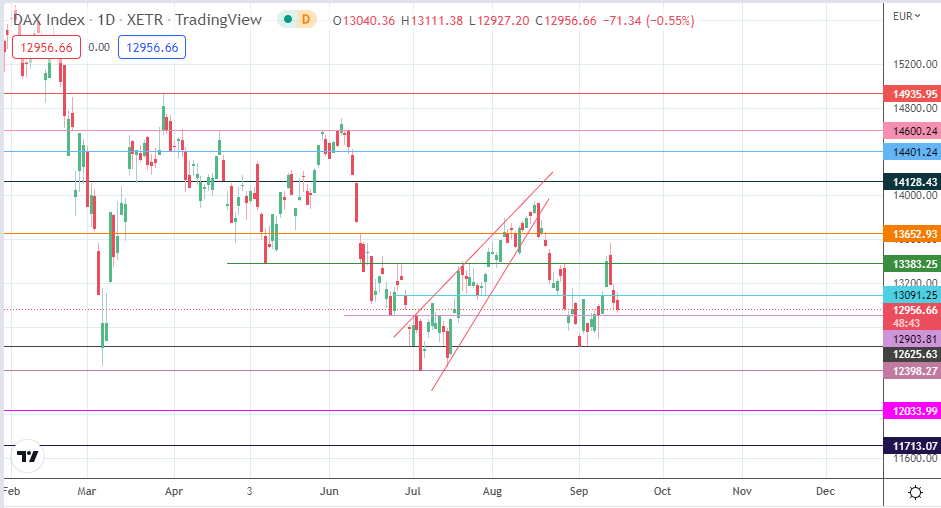Click the green market status dot
Screen dimensions: 941x508
click(x=288, y=20)
